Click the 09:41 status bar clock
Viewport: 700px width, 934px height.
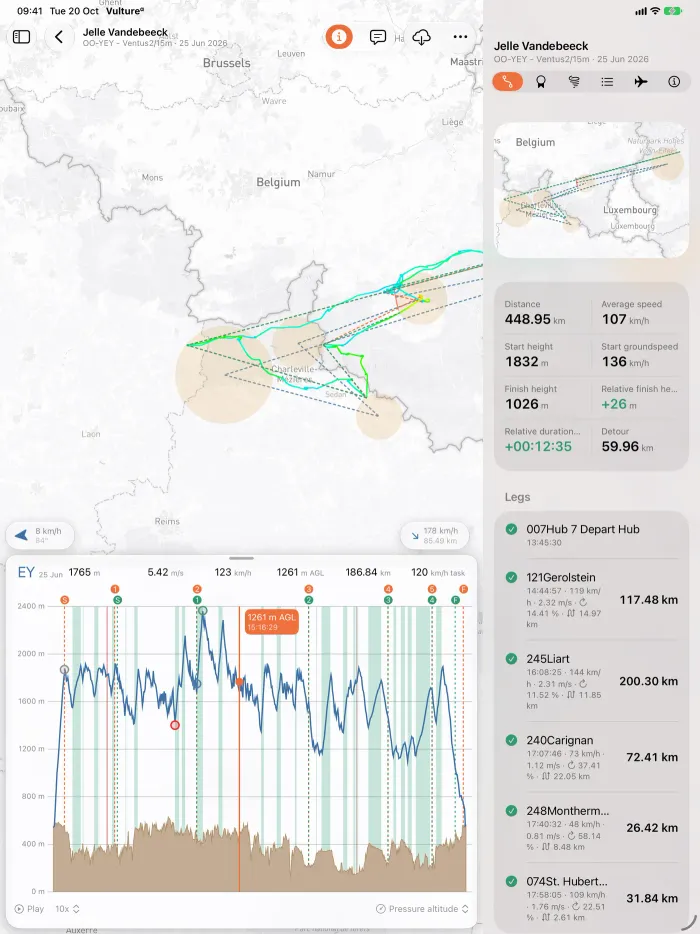pyautogui.click(x=30, y=11)
